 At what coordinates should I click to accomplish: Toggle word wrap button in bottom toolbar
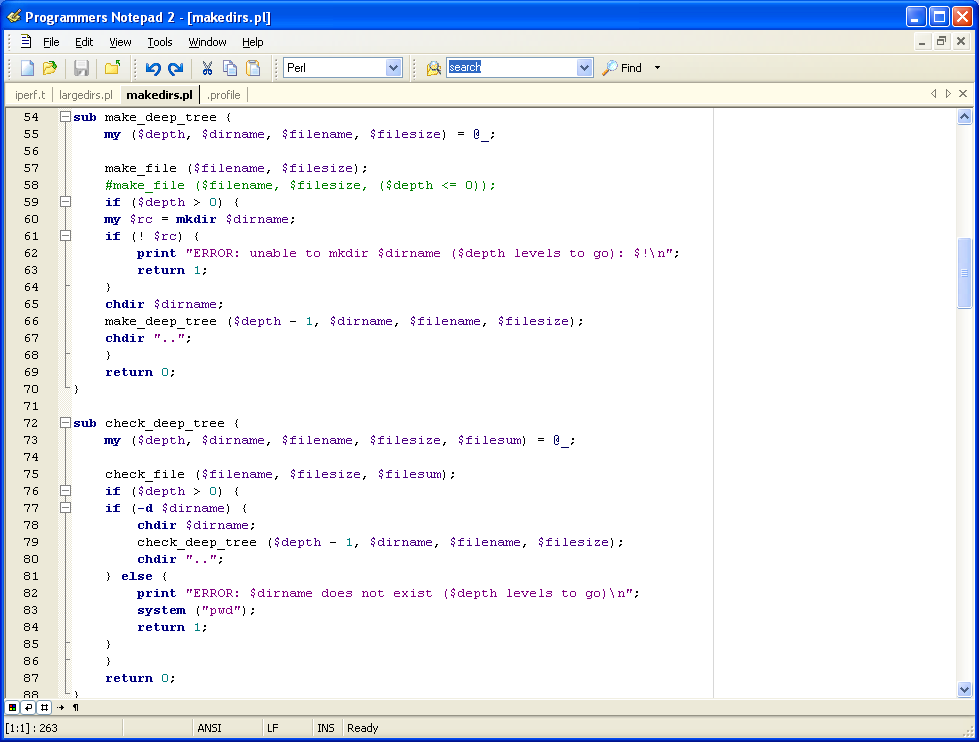tap(28, 708)
